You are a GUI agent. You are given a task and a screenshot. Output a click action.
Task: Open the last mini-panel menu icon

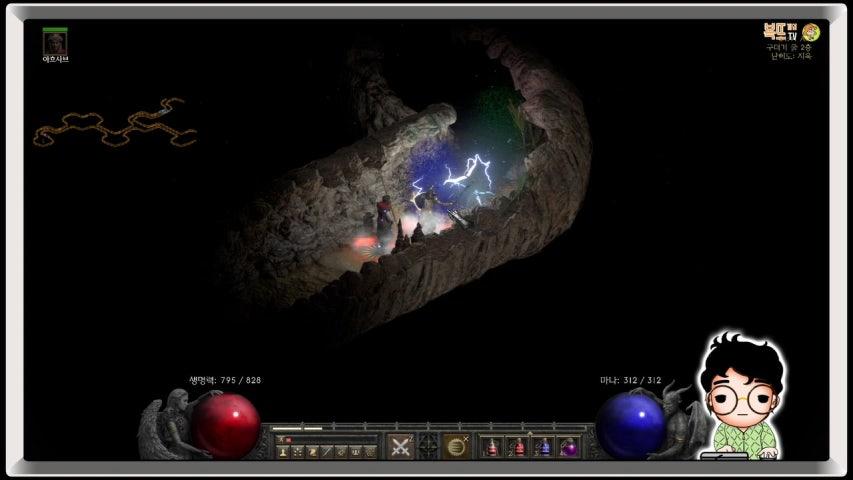[x=370, y=452]
